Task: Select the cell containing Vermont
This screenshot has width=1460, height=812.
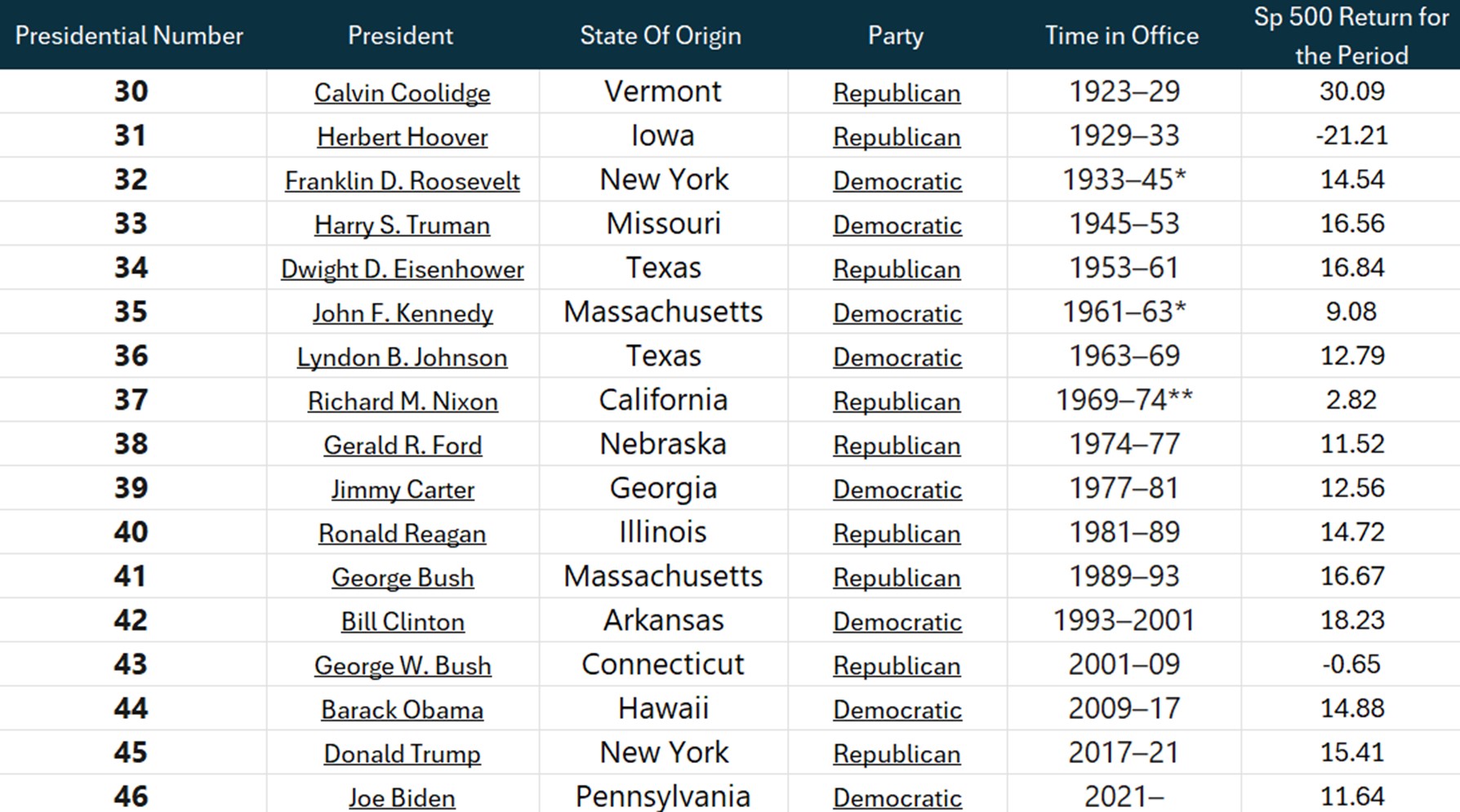Action: [x=663, y=91]
